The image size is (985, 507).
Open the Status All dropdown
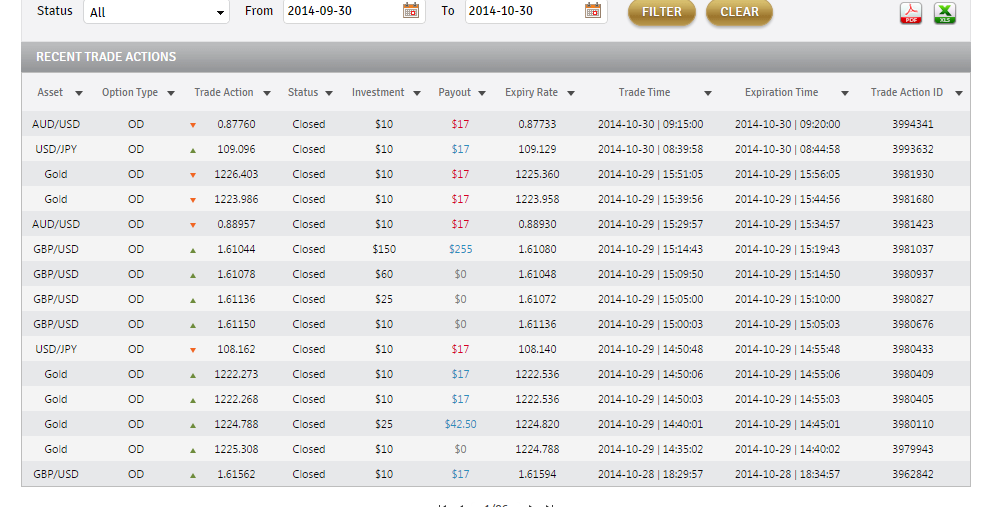tap(156, 11)
